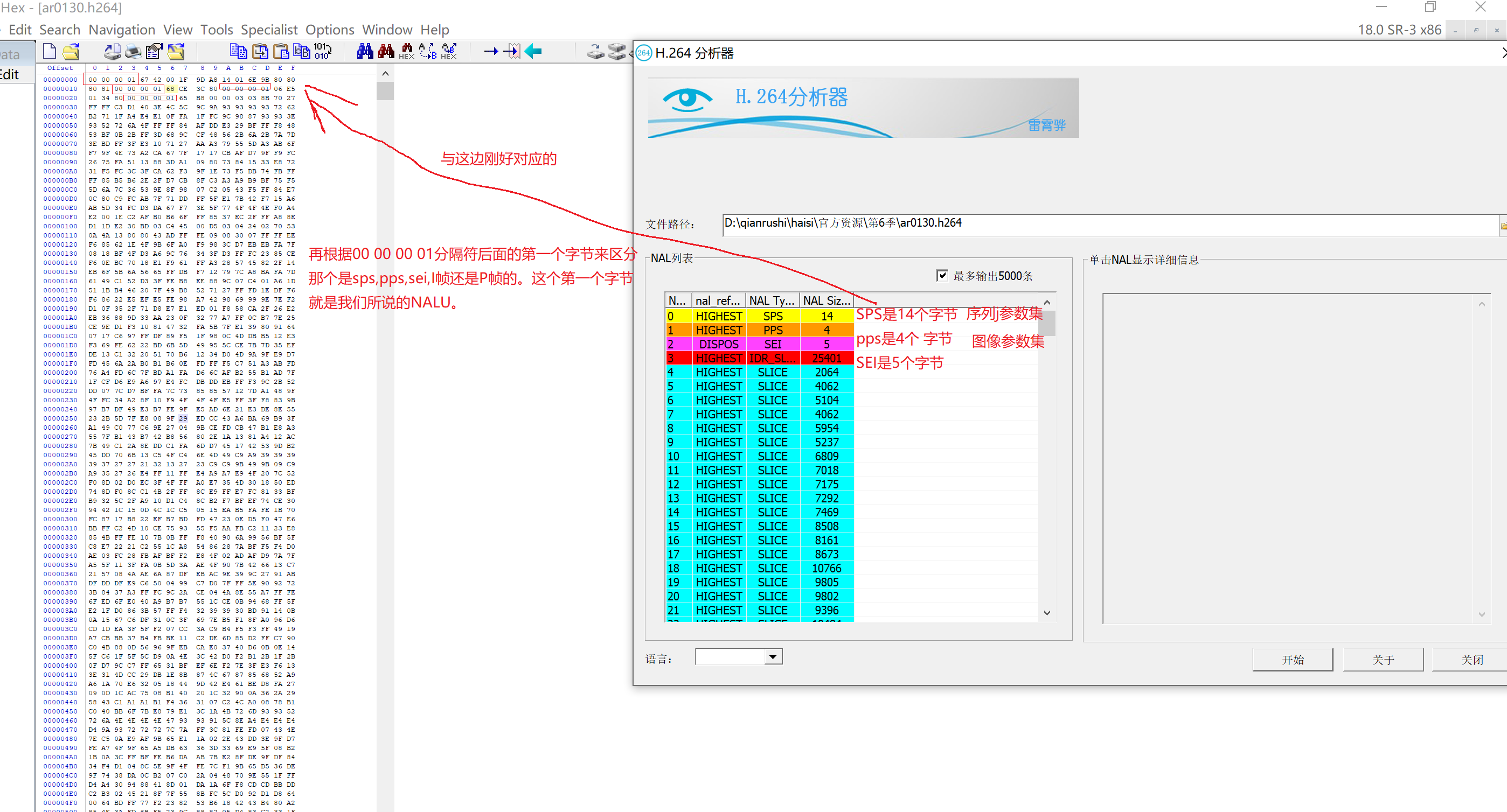This screenshot has height=812, width=1507.
Task: Open the Window menu
Action: pyautogui.click(x=387, y=30)
